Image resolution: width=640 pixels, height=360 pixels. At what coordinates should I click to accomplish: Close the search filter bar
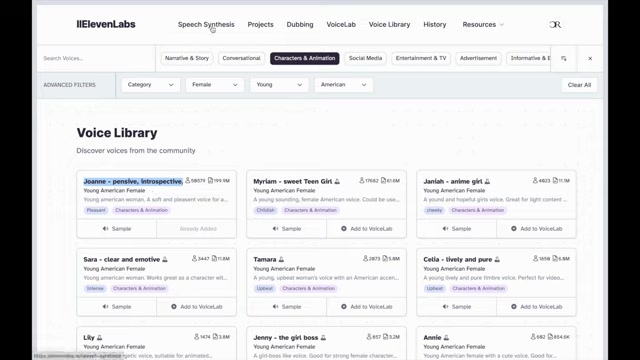click(590, 58)
